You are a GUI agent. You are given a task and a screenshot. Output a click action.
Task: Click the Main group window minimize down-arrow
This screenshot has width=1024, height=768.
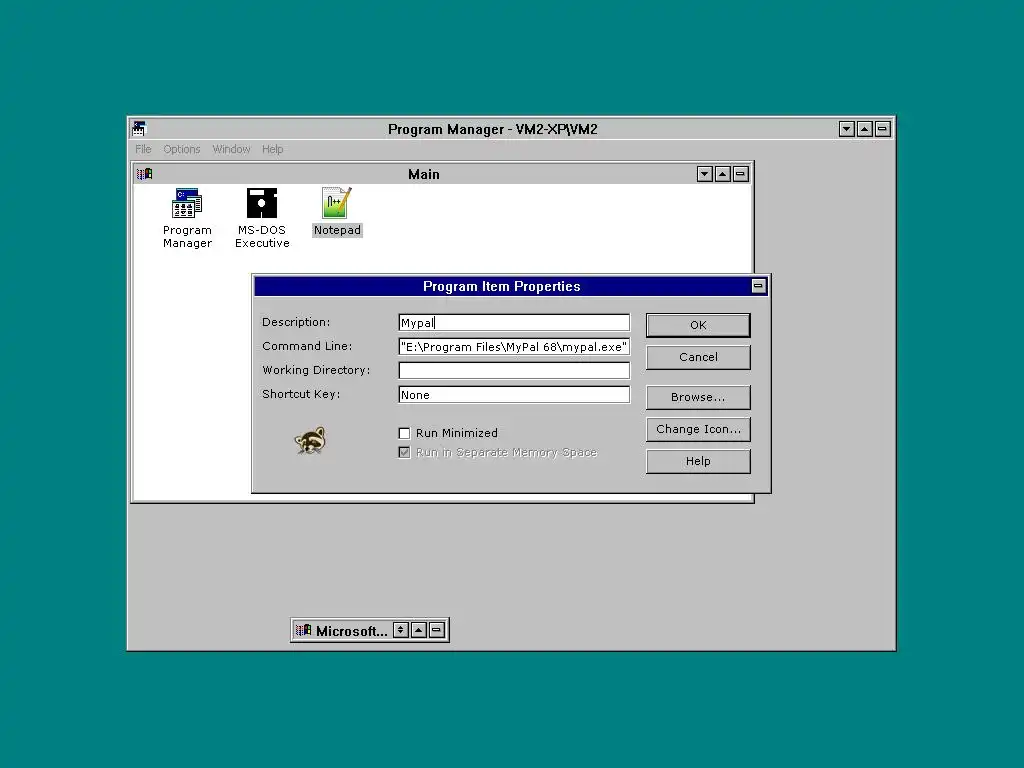(705, 174)
